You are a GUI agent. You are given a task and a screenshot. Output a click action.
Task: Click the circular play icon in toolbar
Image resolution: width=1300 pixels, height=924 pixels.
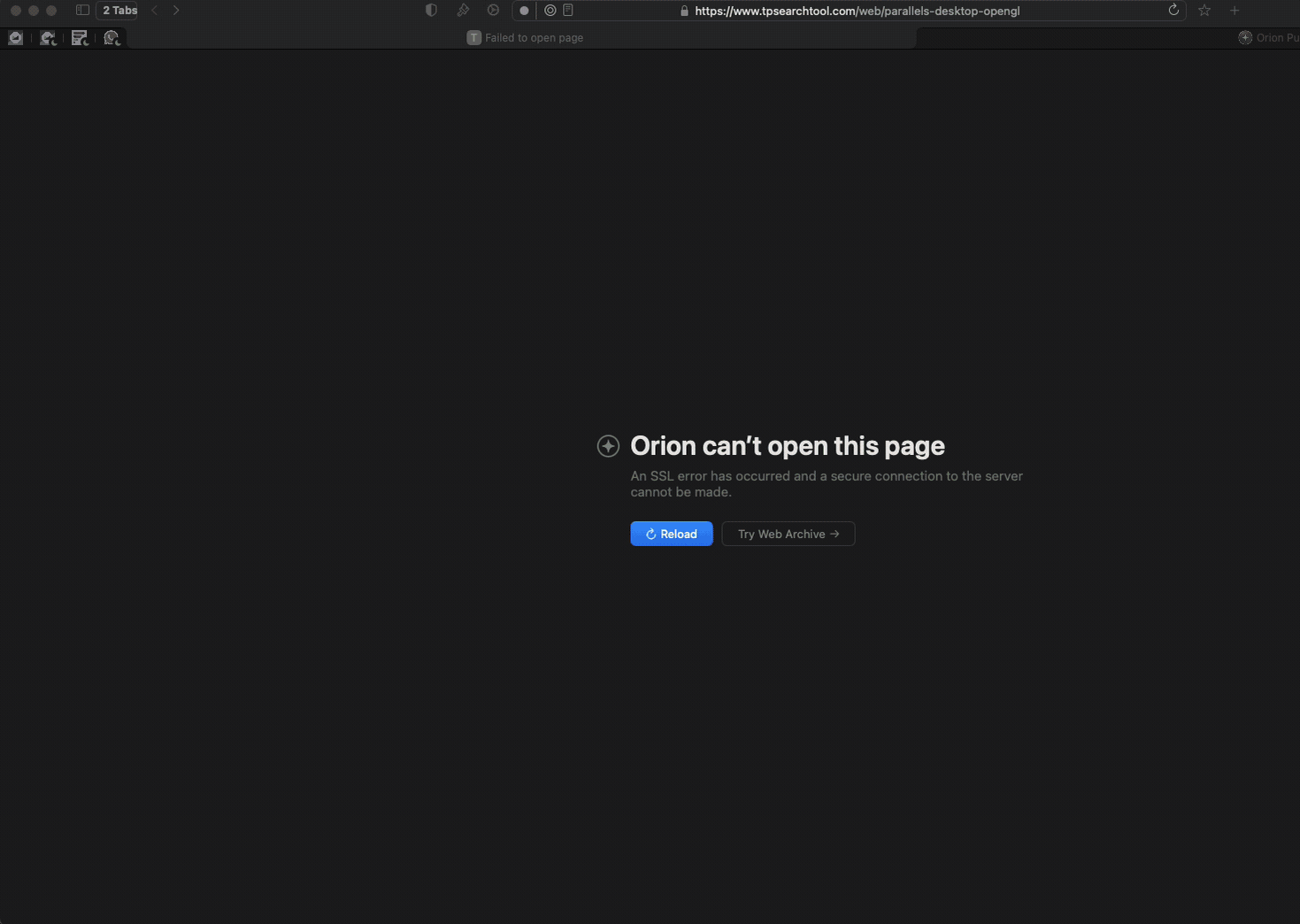click(x=493, y=11)
